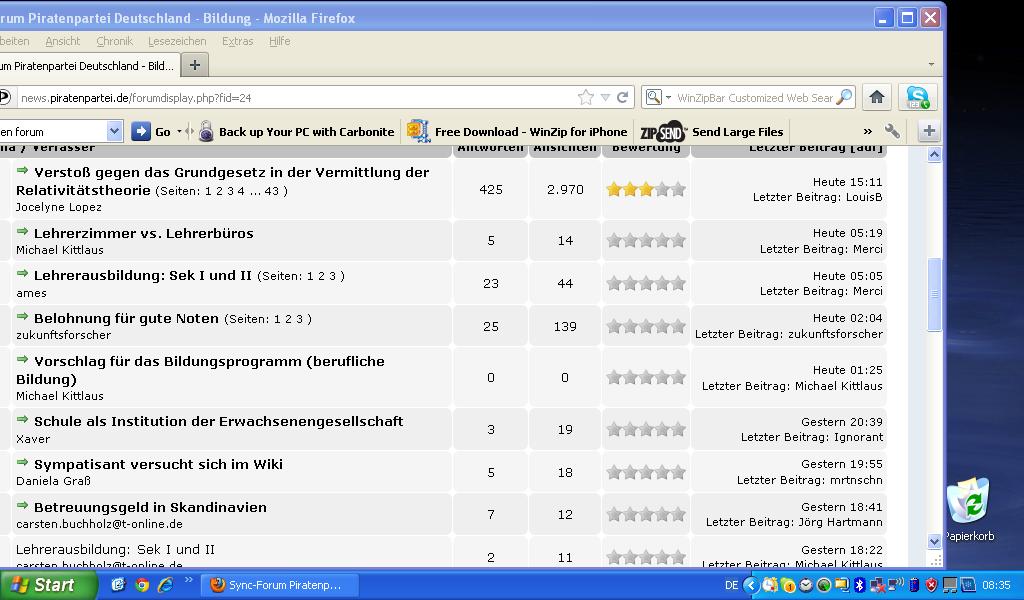Open a new tab with the plus button
Screen dimensions: 1024x600
tap(195, 65)
